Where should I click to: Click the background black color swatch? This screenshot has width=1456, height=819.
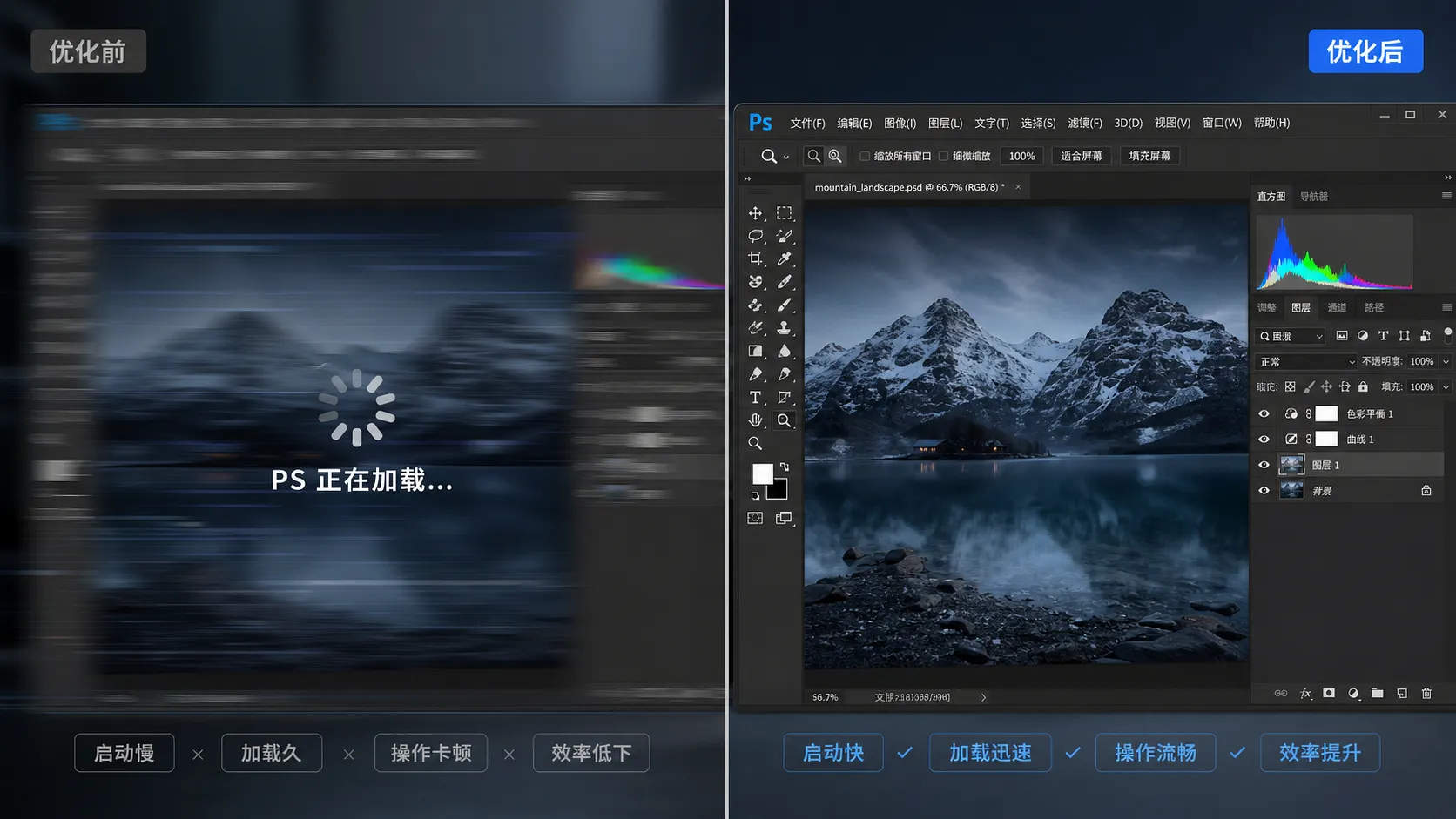point(779,491)
